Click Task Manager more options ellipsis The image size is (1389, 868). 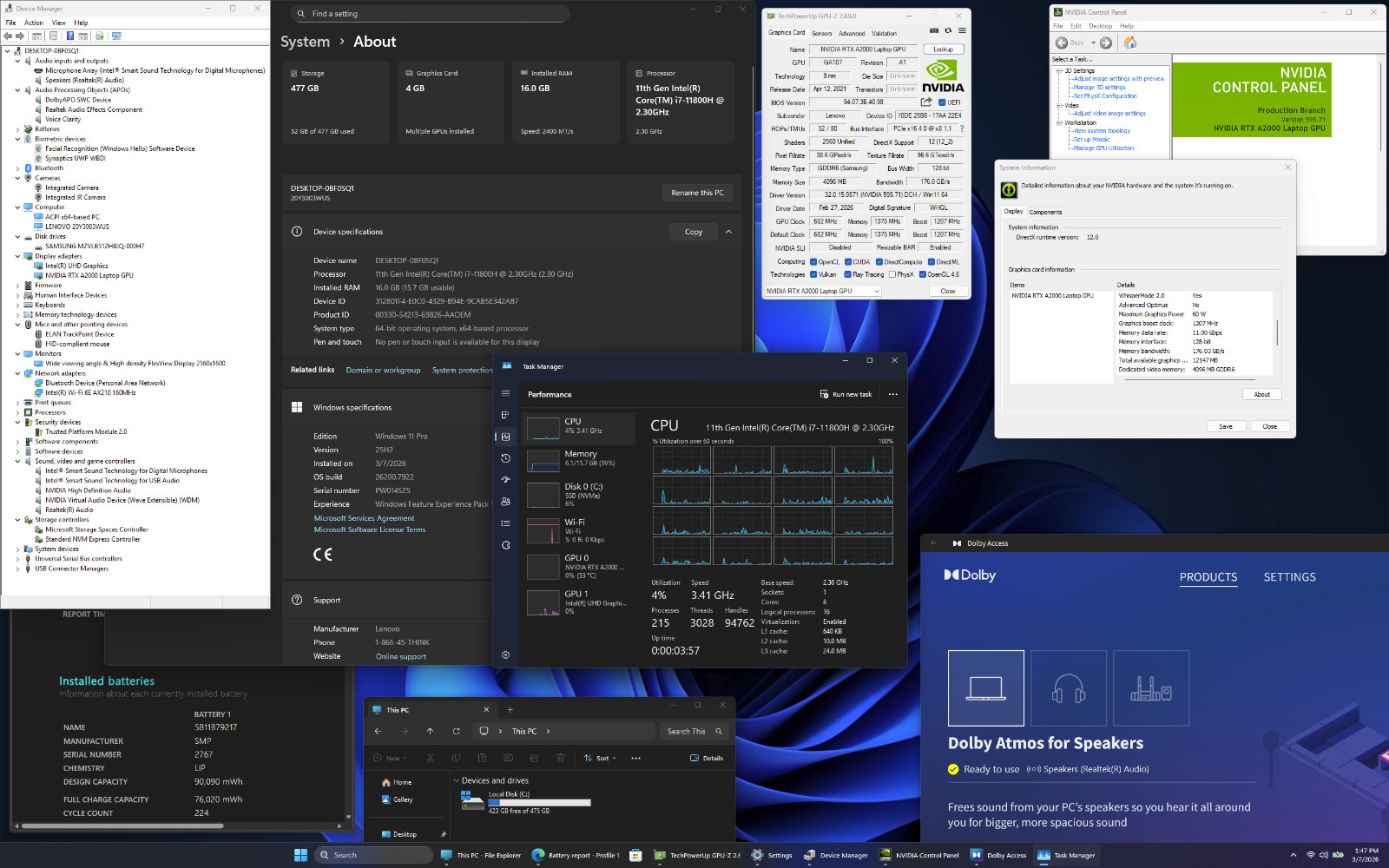892,394
